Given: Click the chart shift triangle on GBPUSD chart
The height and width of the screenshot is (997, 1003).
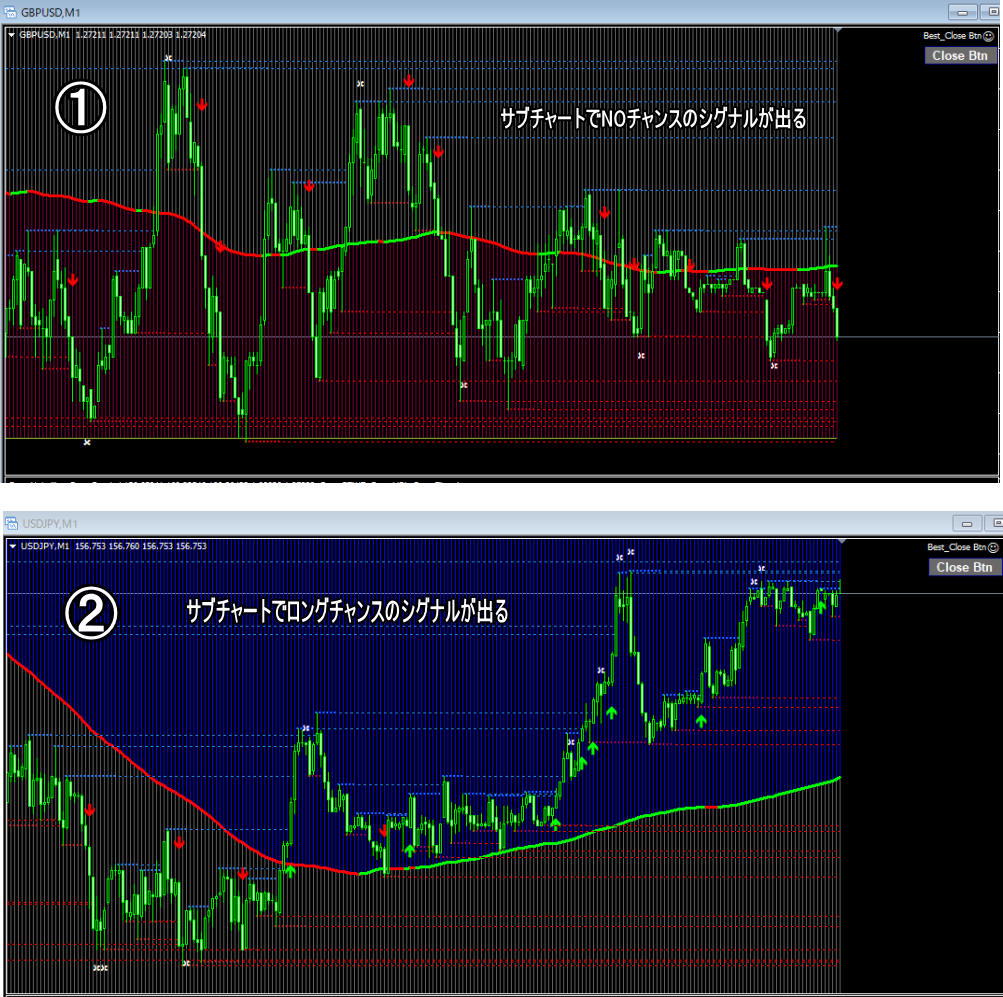Looking at the screenshot, I should tap(838, 29).
